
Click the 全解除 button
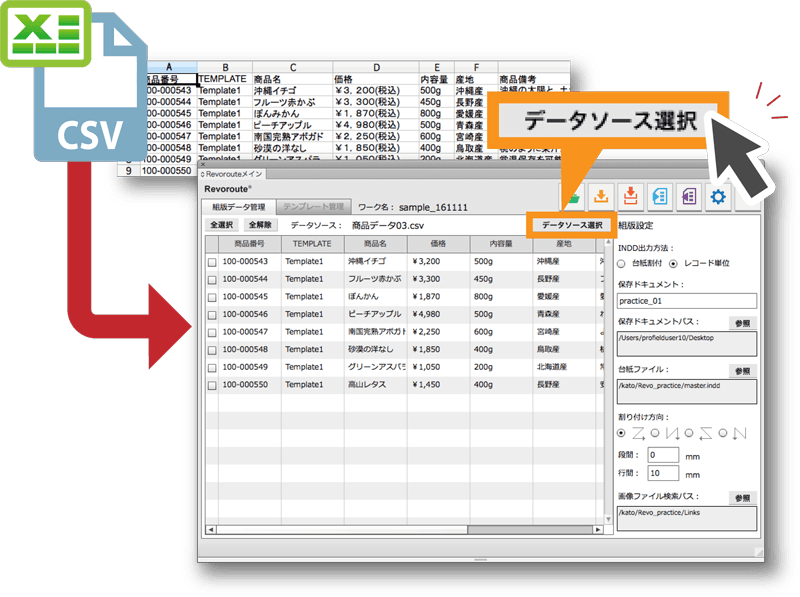pos(260,225)
